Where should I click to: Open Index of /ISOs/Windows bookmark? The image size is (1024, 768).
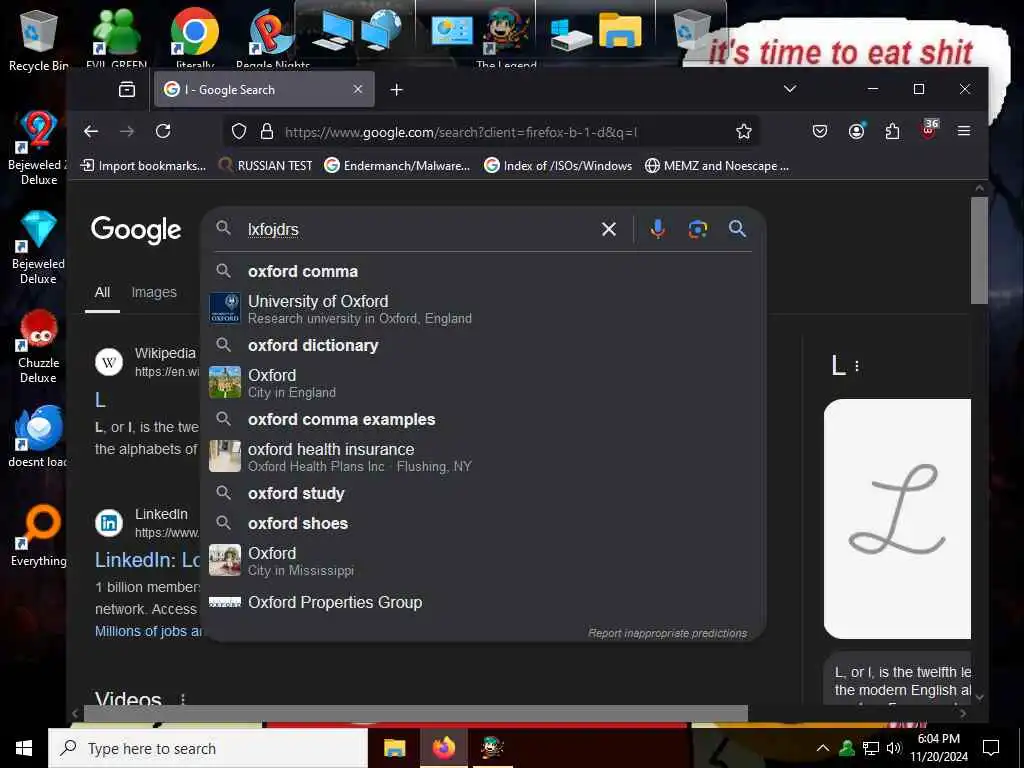(558, 166)
